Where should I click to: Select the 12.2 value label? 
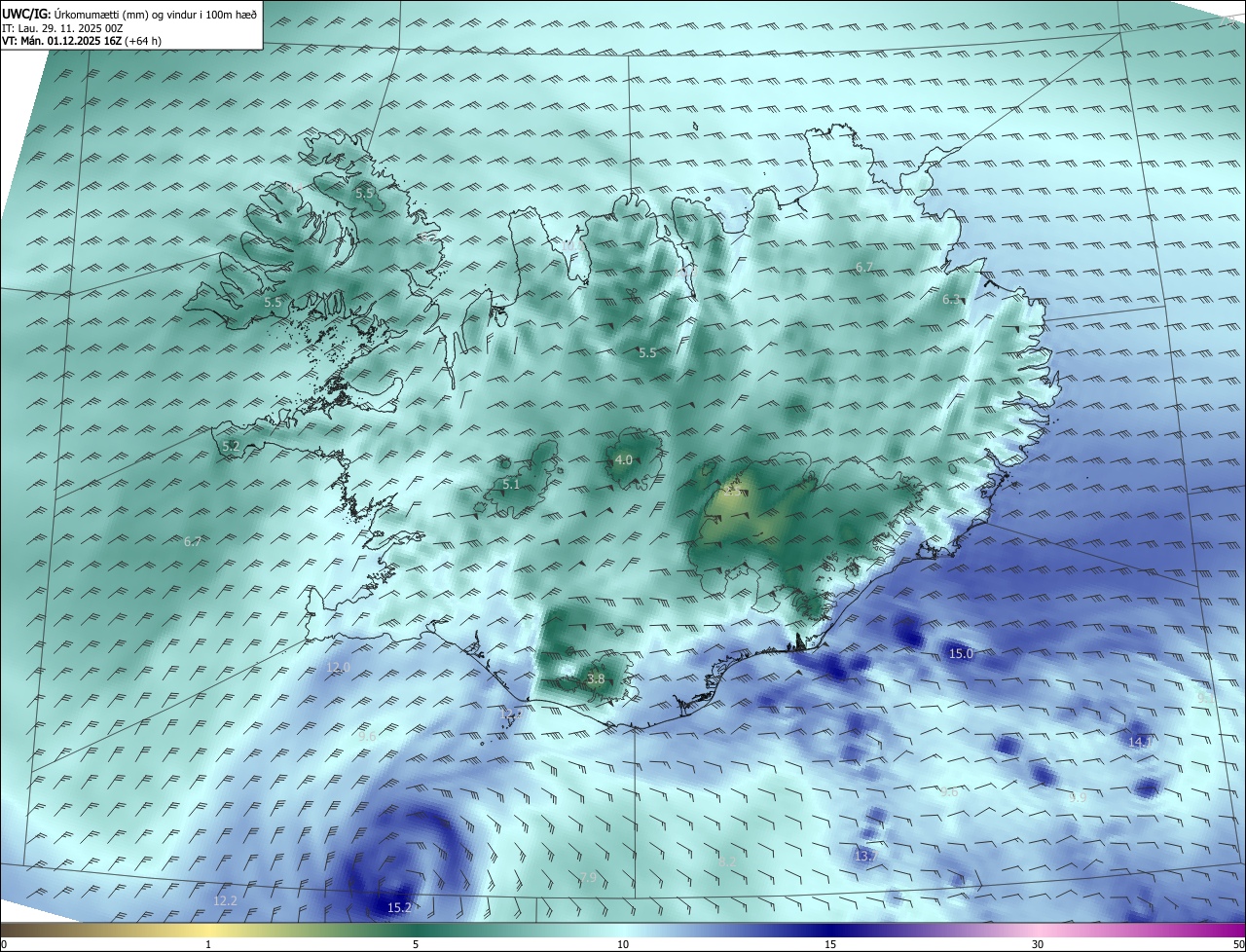click(225, 901)
